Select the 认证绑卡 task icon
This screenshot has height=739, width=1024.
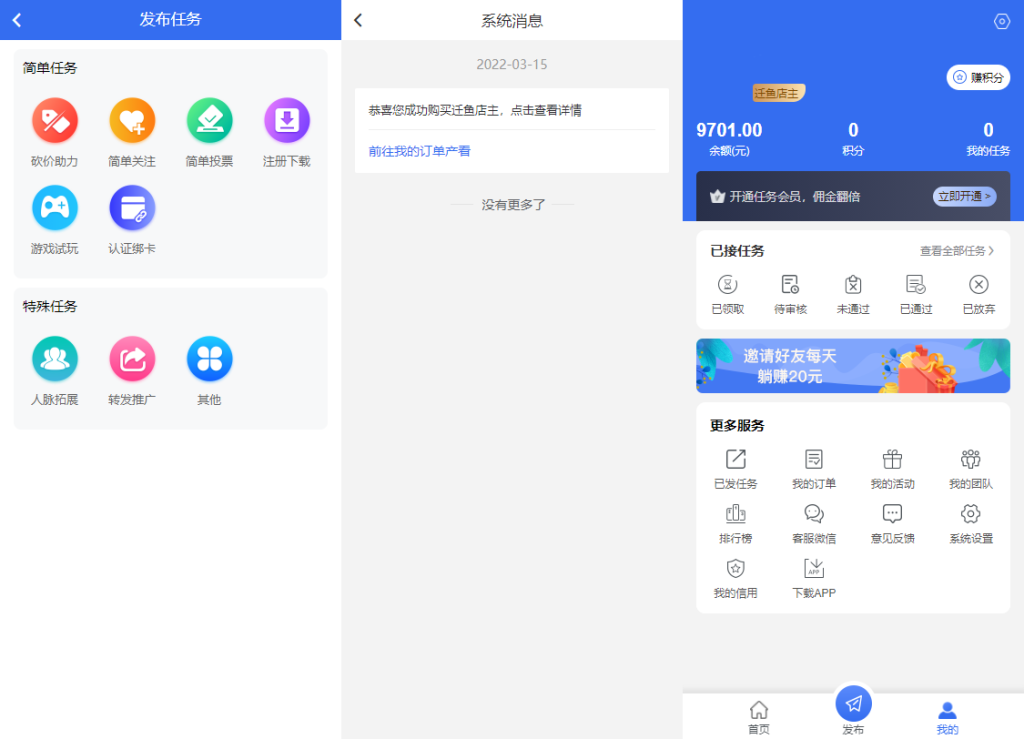click(x=132, y=208)
